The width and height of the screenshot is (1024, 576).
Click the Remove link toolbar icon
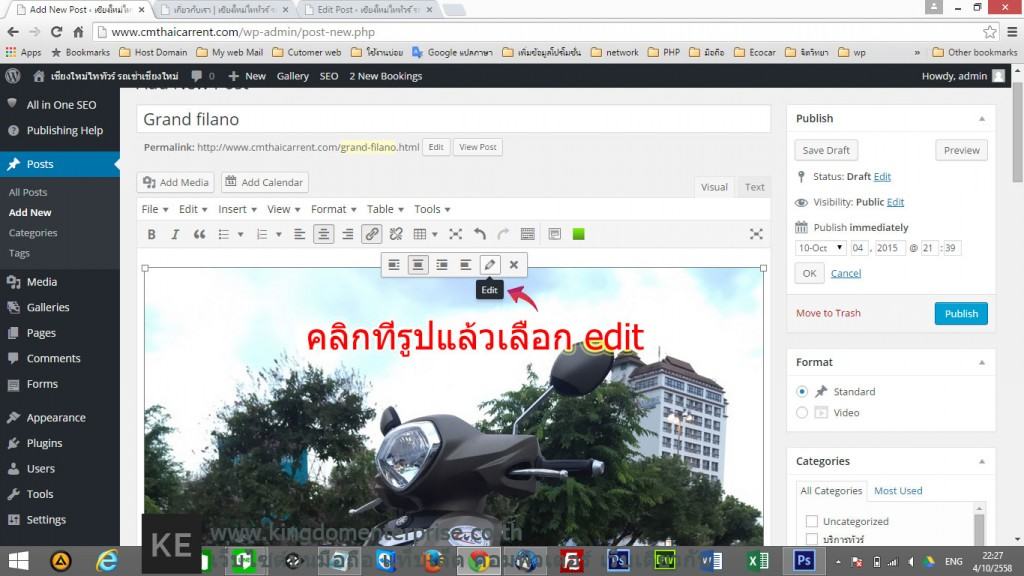(396, 234)
